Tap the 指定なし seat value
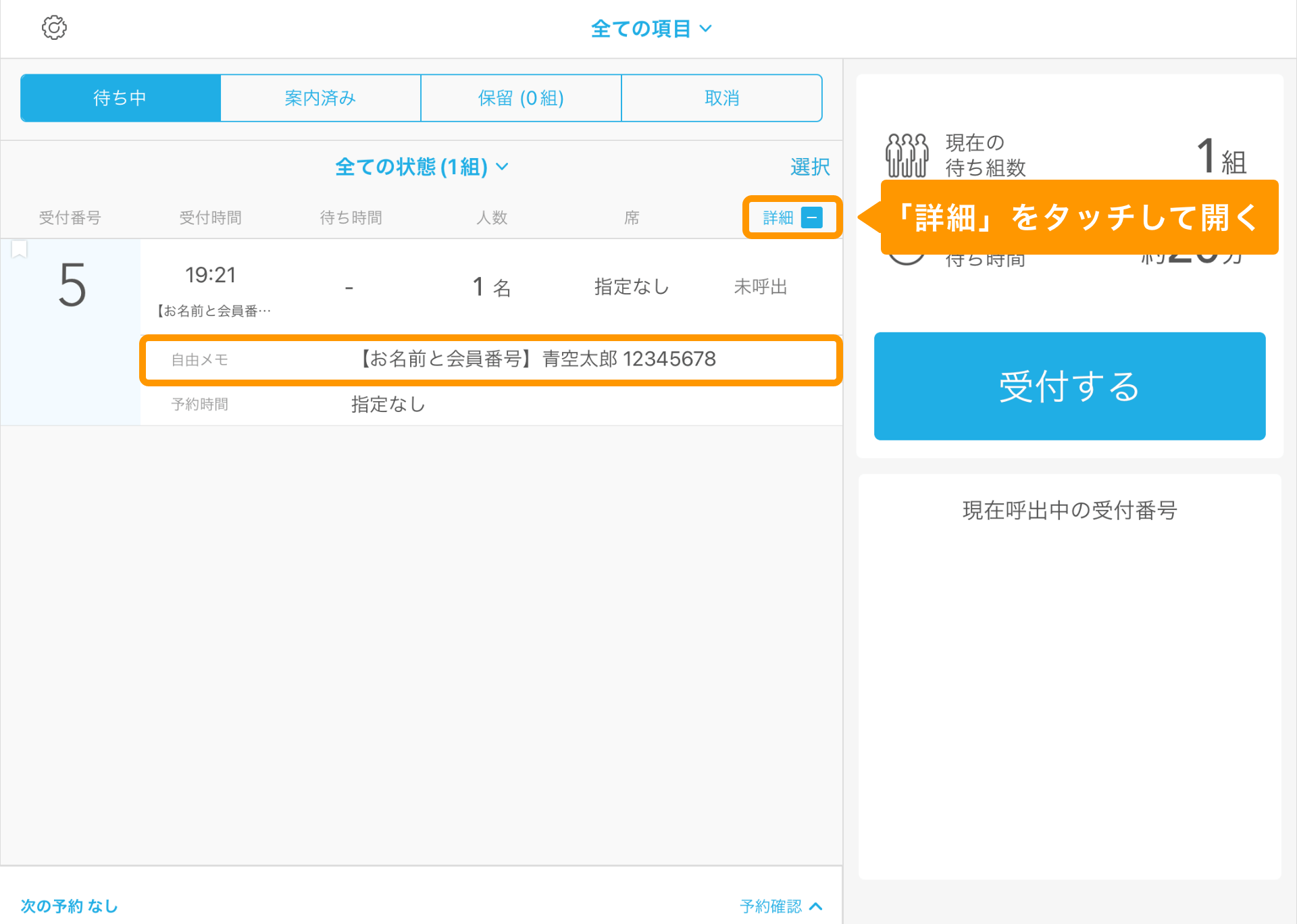This screenshot has width=1297, height=924. tap(632, 287)
